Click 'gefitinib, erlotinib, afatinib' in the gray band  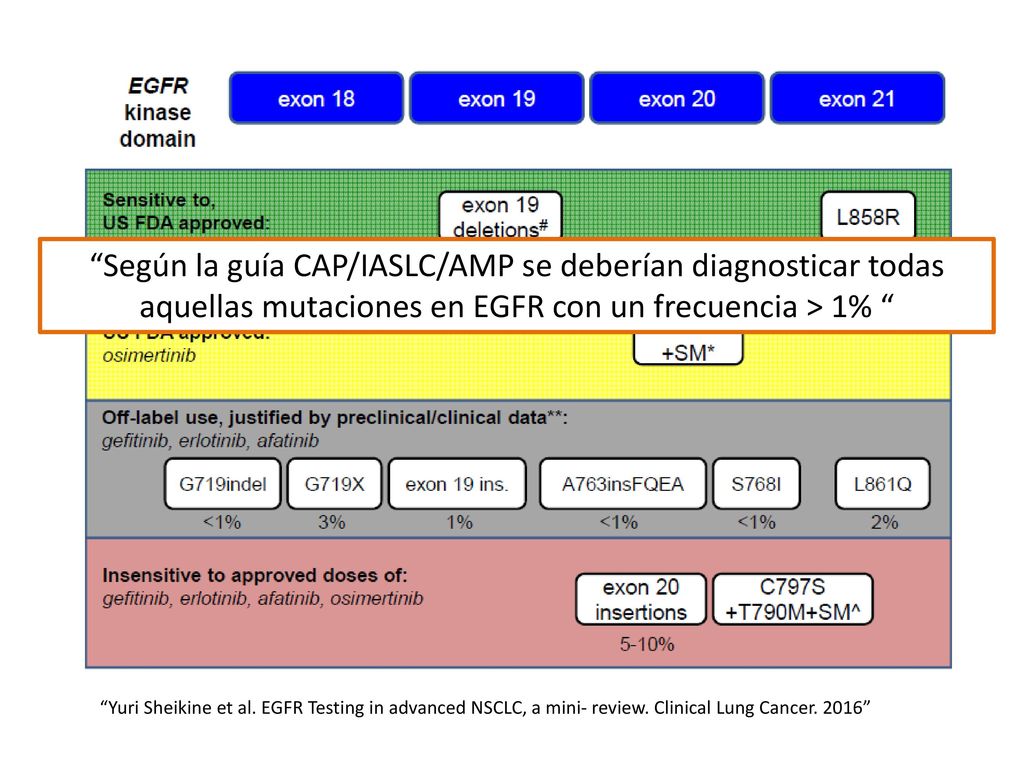(x=210, y=441)
